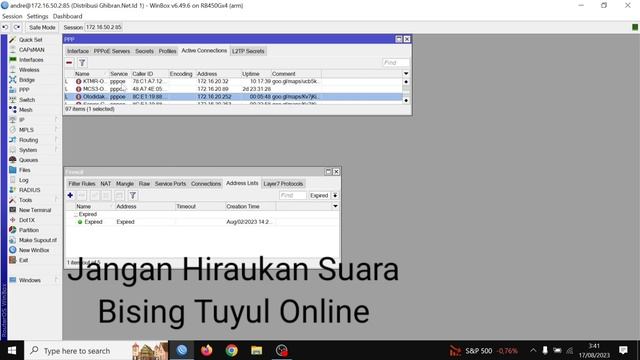Select the Expired address list entry row
Image resolution: width=640 pixels, height=360 pixels.
coord(202,222)
